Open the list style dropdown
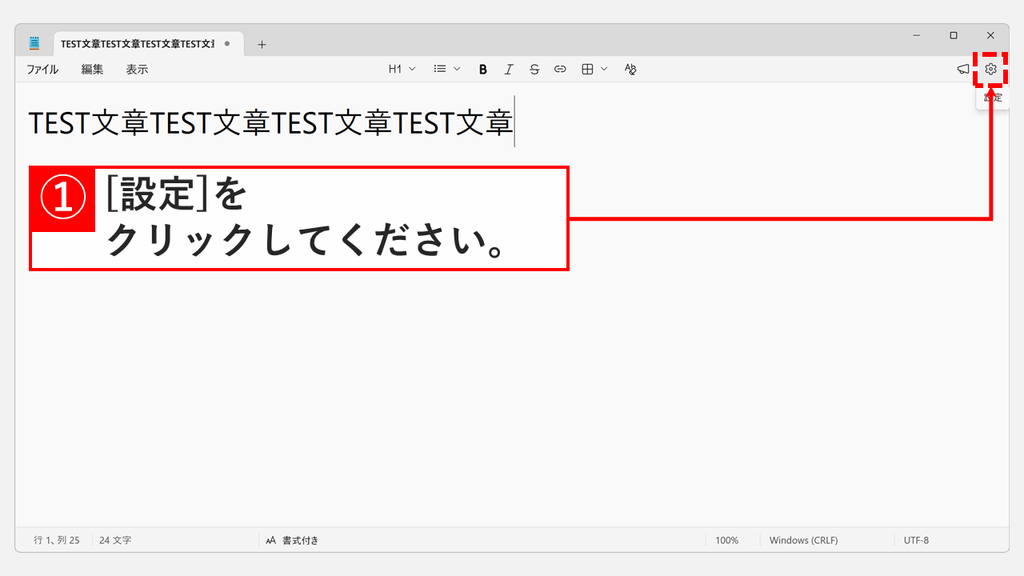 [x=447, y=69]
